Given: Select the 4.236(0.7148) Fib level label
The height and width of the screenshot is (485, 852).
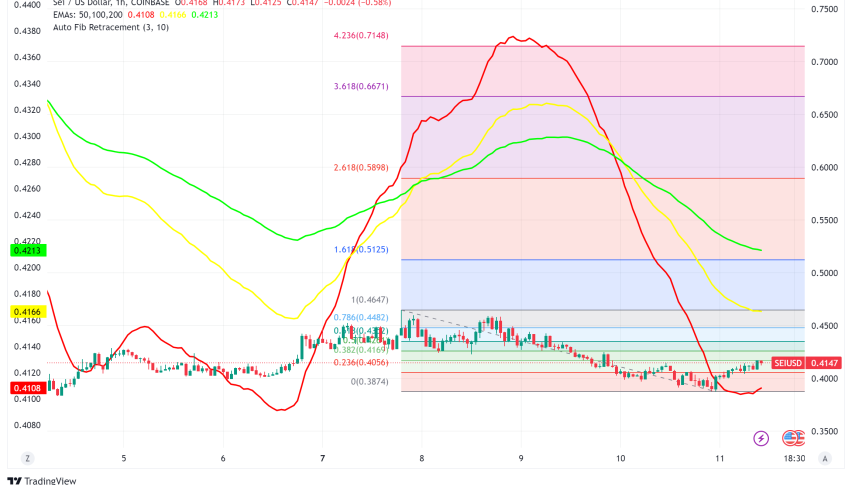Looking at the screenshot, I should coord(361,35).
